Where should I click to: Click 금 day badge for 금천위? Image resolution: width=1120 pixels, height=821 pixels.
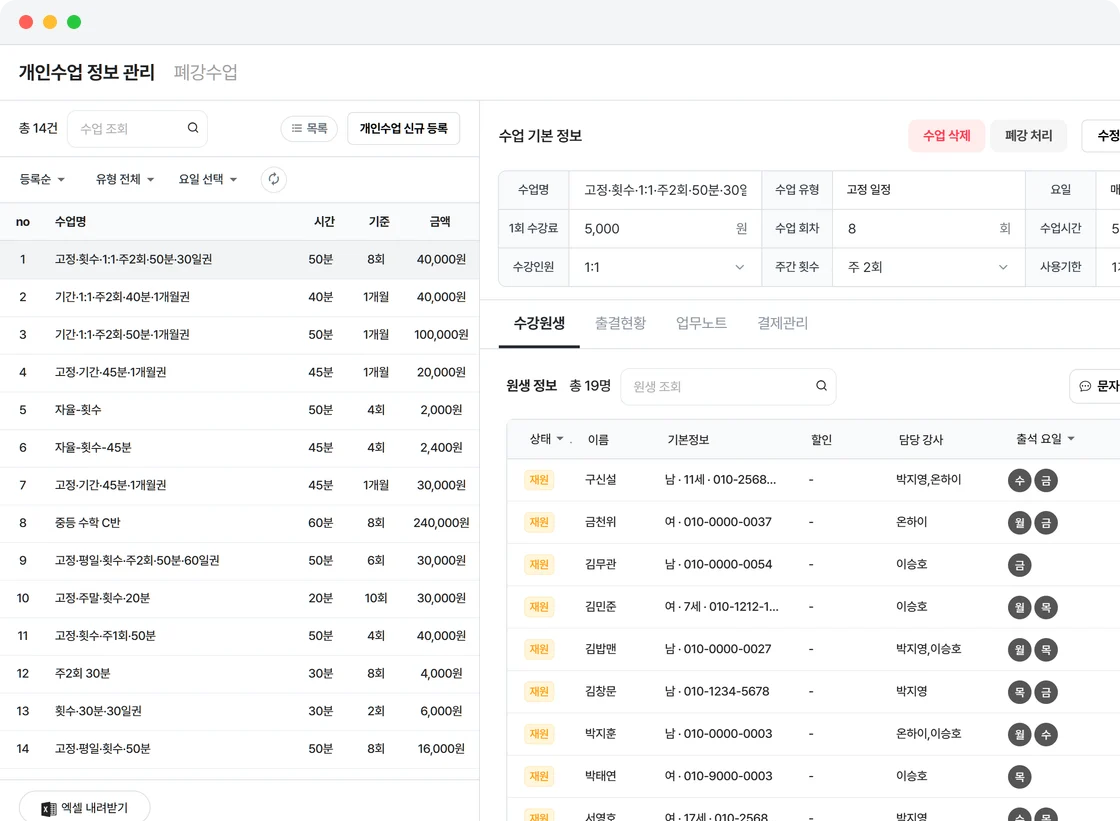pos(1046,523)
